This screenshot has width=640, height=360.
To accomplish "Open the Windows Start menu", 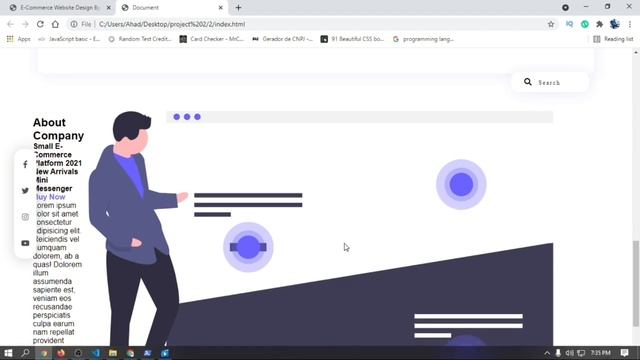I will coord(8,353).
